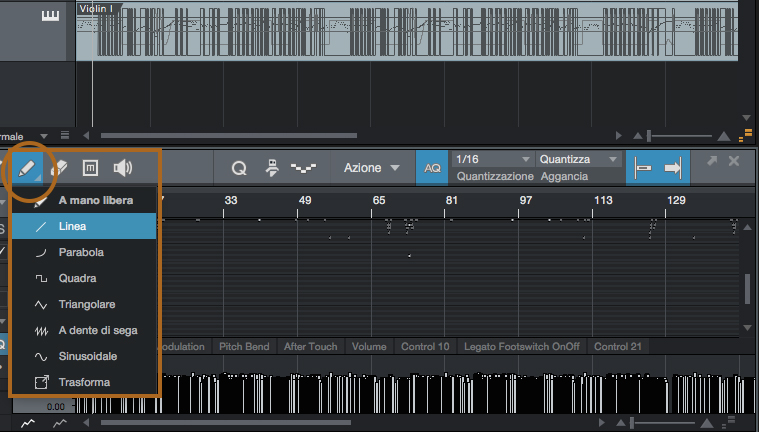
Task: Choose the Trasforma tool option
Action: [84, 382]
